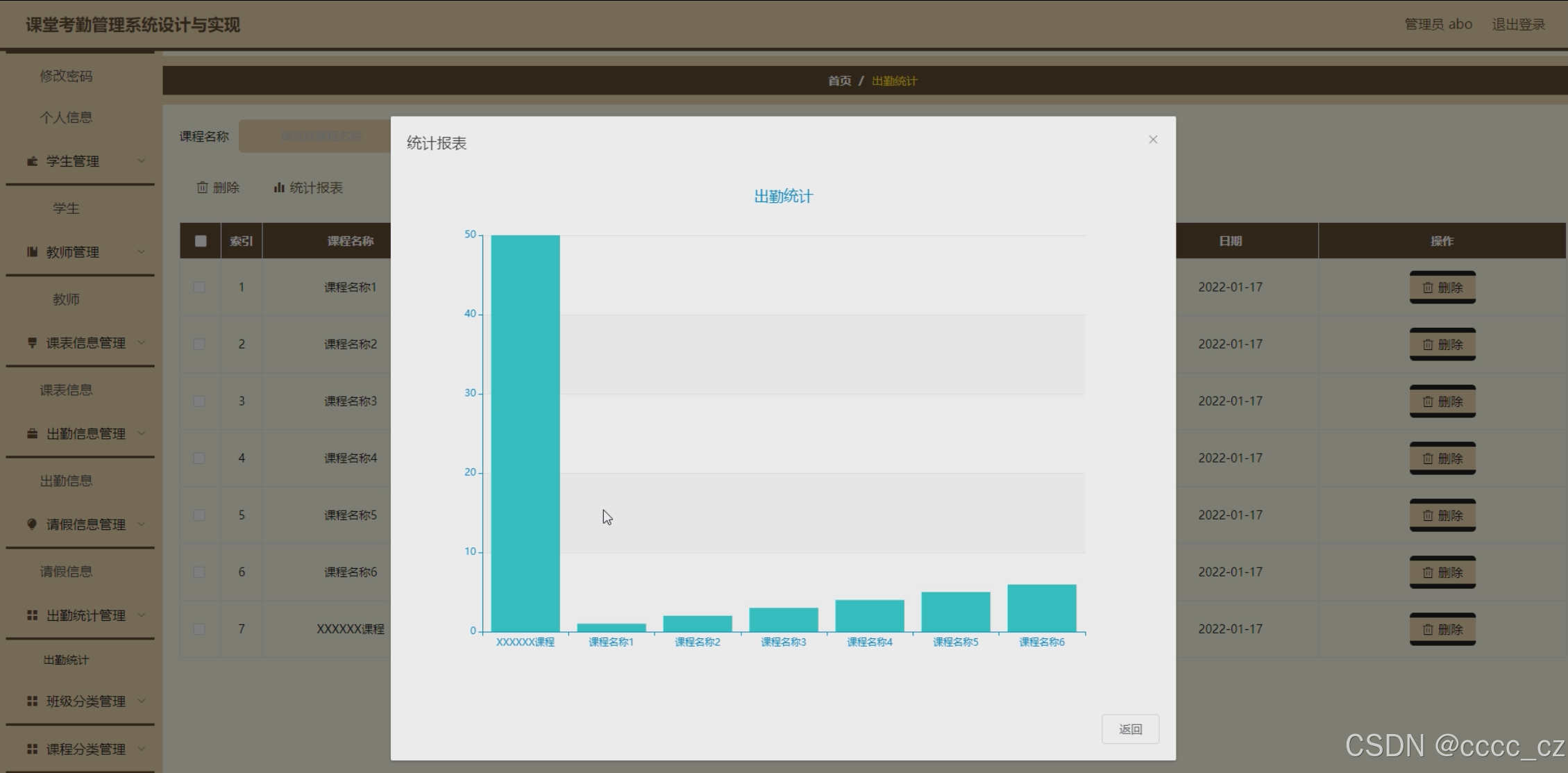Toggle the select-all checkbox in table header
Viewport: 1568px width, 773px height.
click(201, 241)
